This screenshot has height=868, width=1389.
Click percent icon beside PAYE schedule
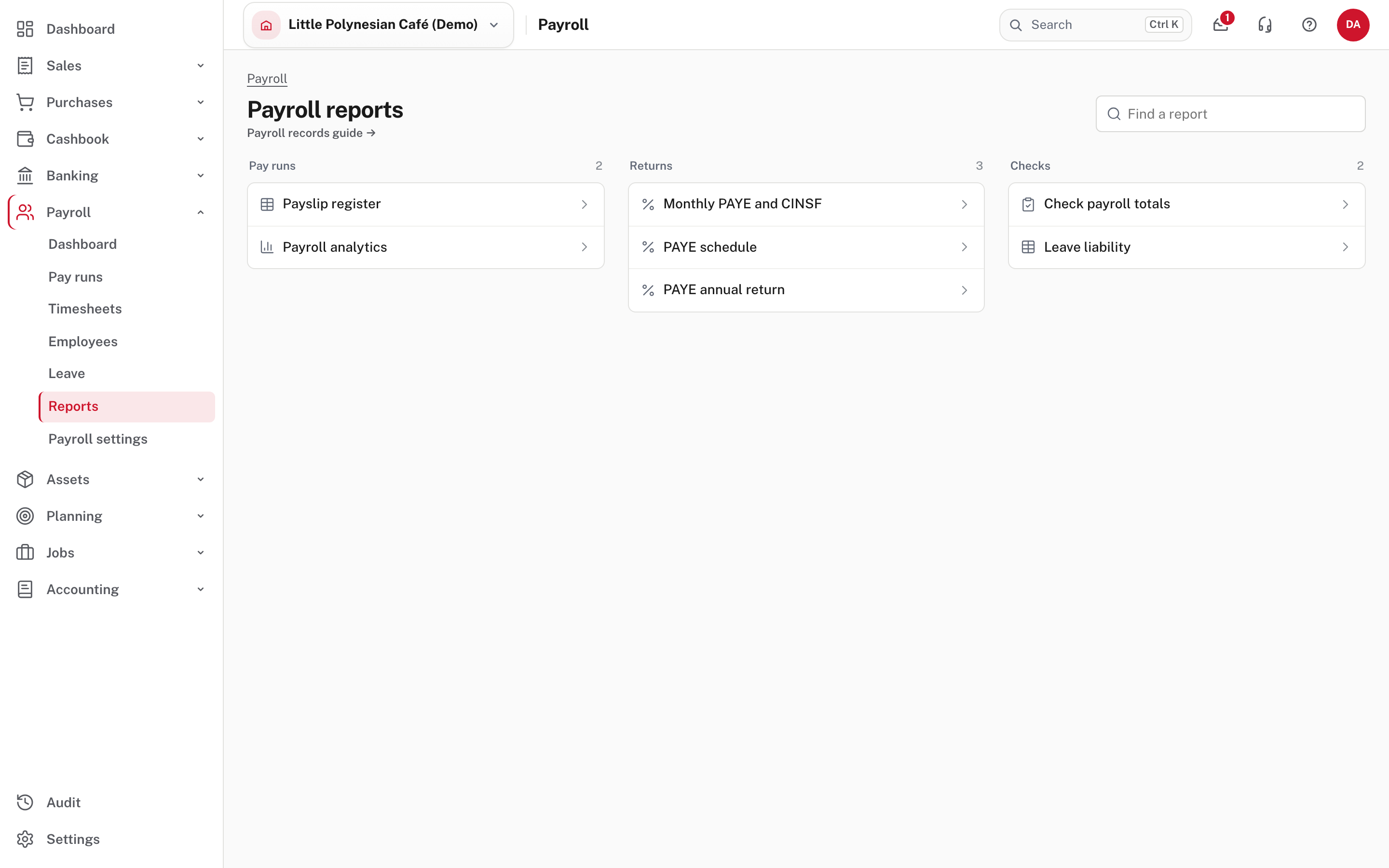tap(648, 247)
